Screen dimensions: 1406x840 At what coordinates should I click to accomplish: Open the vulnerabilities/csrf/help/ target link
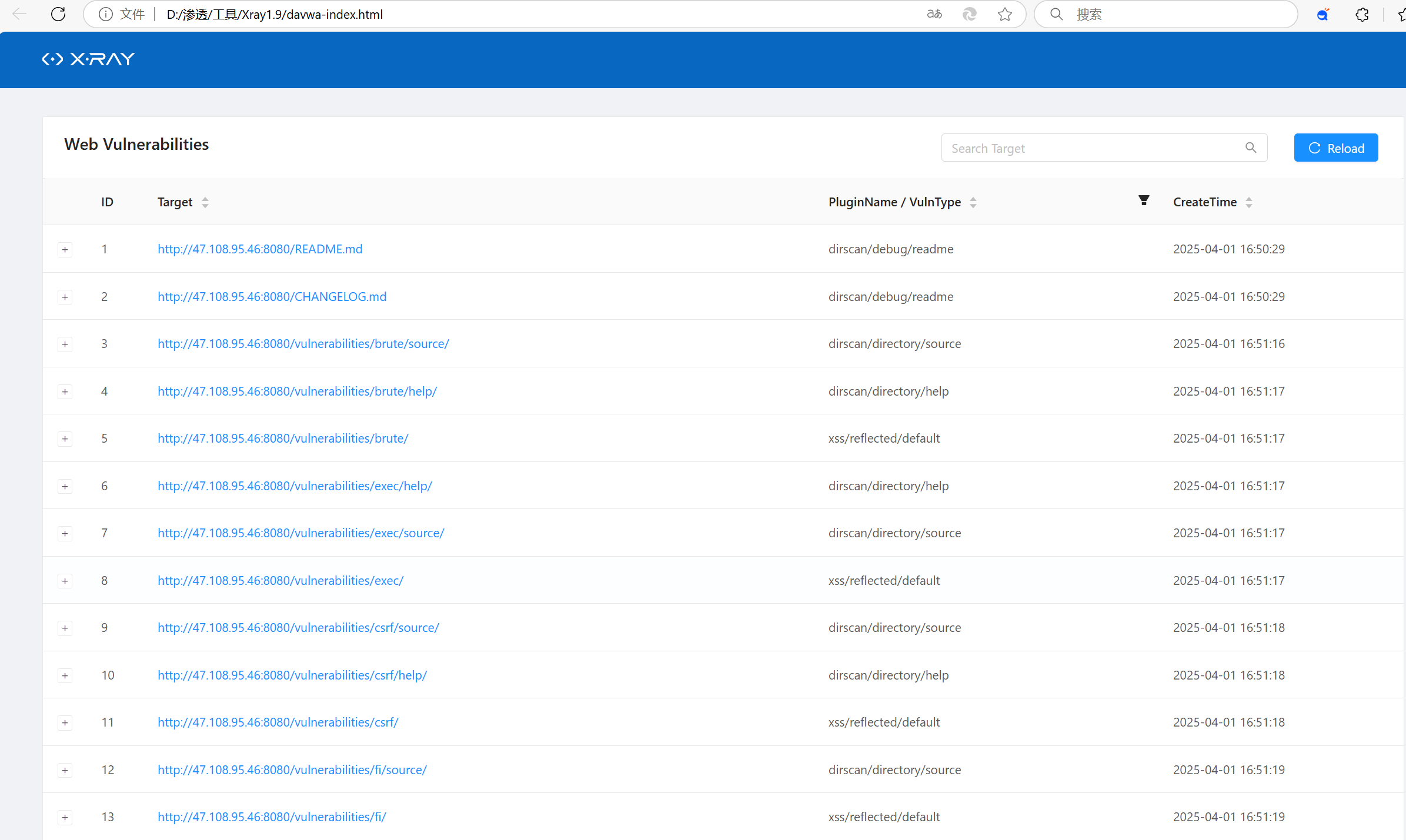pos(292,675)
